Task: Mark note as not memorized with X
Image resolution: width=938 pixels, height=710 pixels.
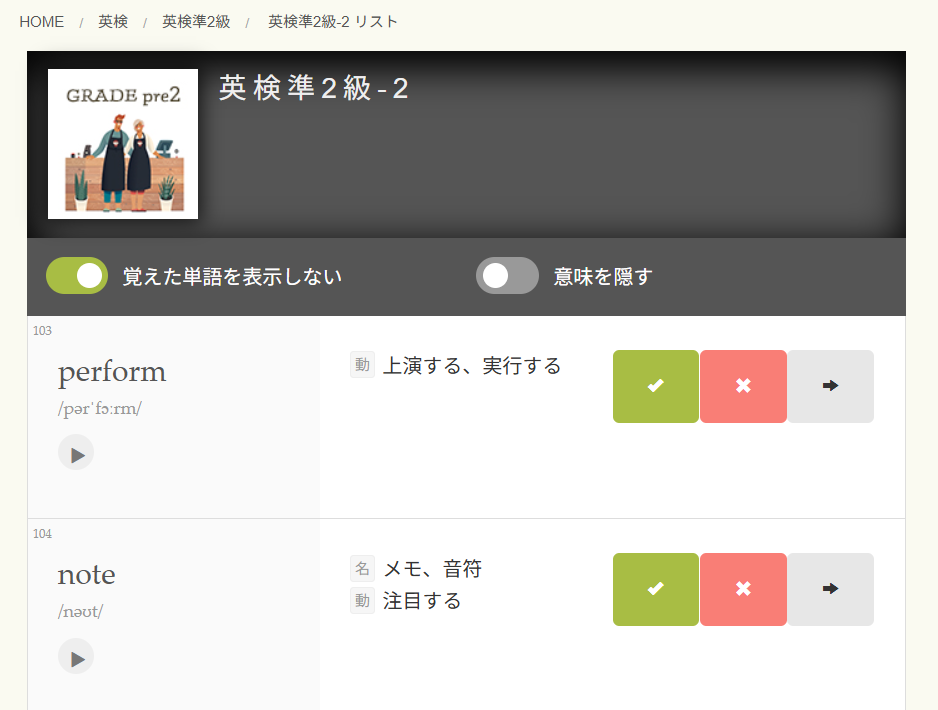Action: (x=743, y=589)
